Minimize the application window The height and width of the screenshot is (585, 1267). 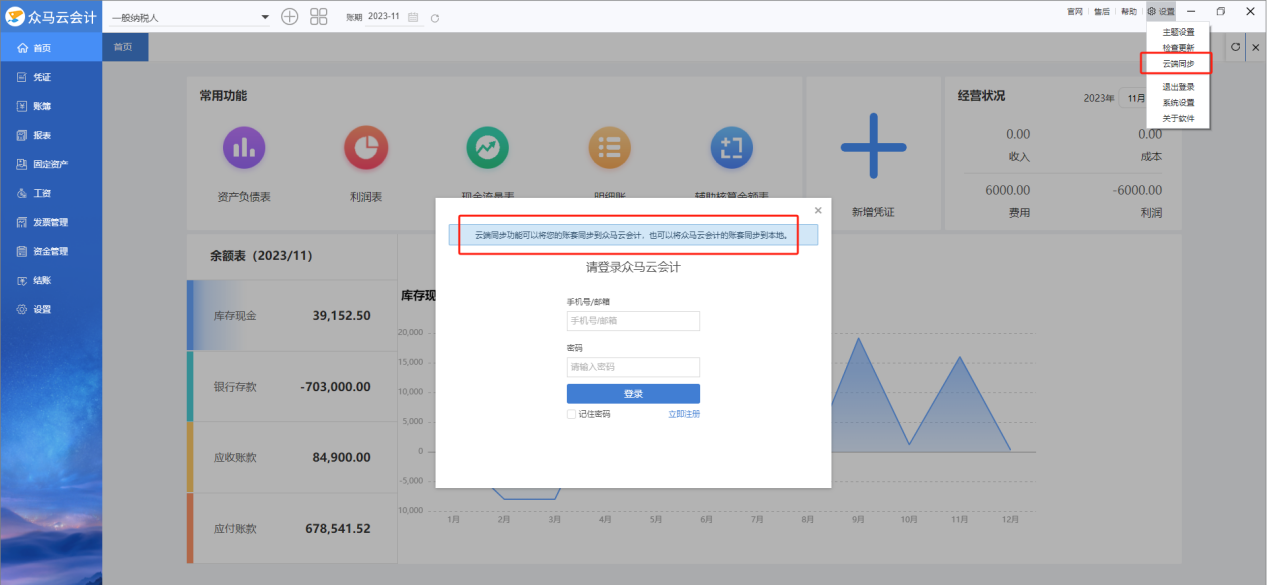pyautogui.click(x=1190, y=11)
